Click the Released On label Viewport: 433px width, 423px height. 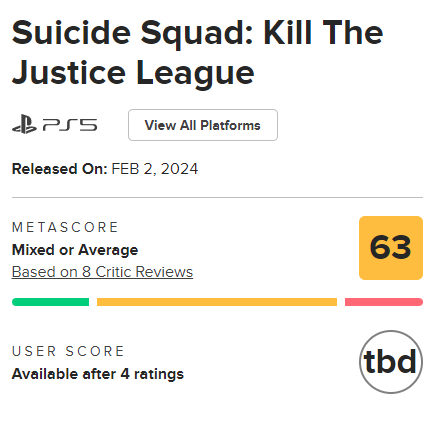59,169
